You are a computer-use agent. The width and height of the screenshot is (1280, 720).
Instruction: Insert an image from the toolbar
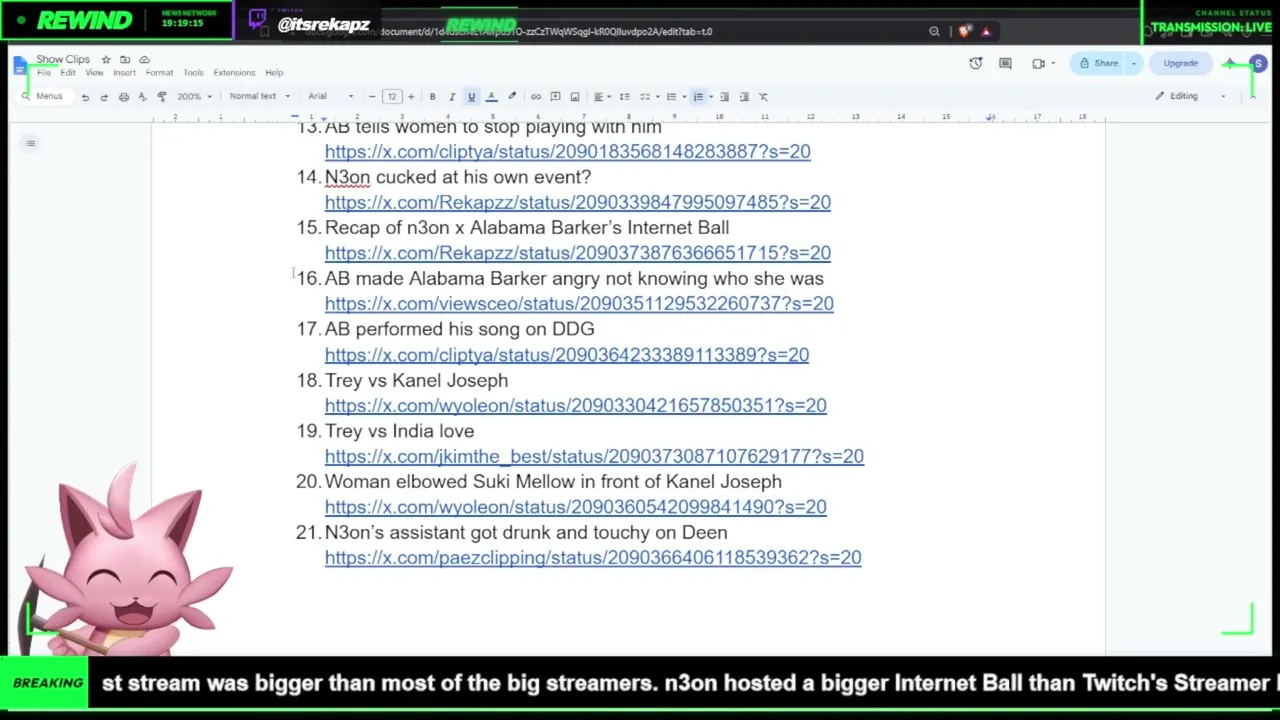pos(575,97)
